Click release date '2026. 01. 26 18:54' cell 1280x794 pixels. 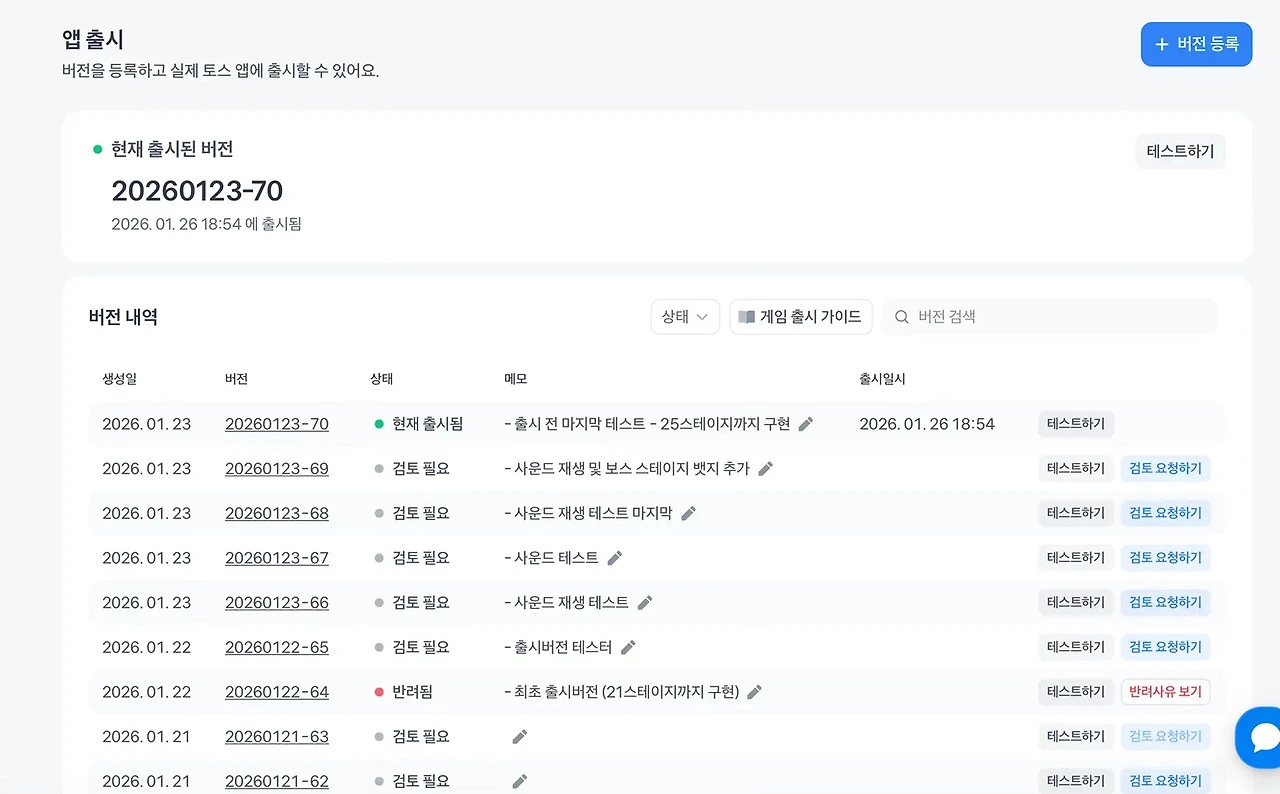(x=927, y=424)
